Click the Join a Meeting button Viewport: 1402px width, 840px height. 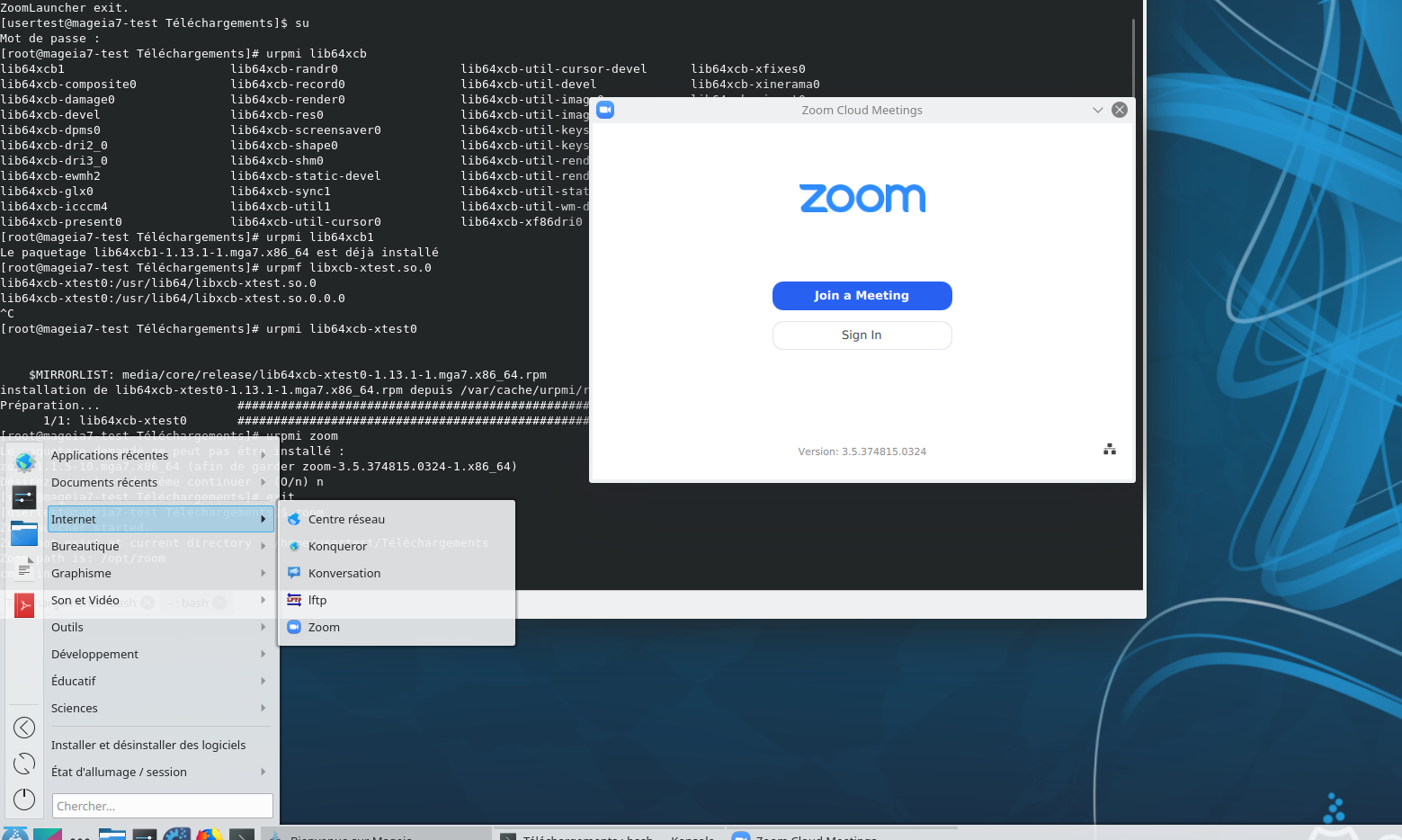coord(862,296)
